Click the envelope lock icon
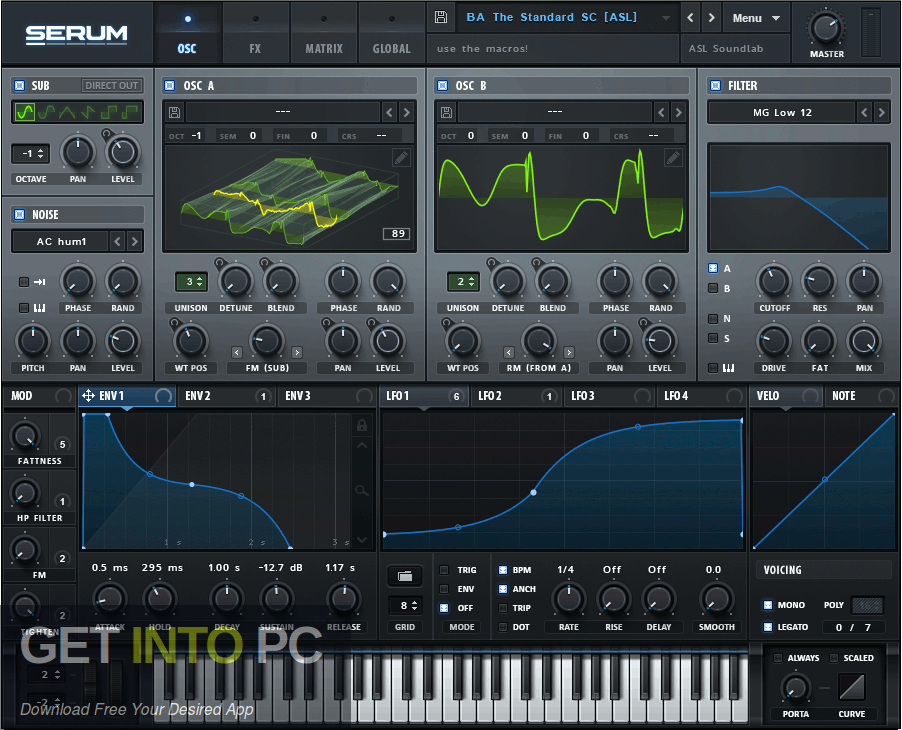The height and width of the screenshot is (730, 902). pos(362,425)
